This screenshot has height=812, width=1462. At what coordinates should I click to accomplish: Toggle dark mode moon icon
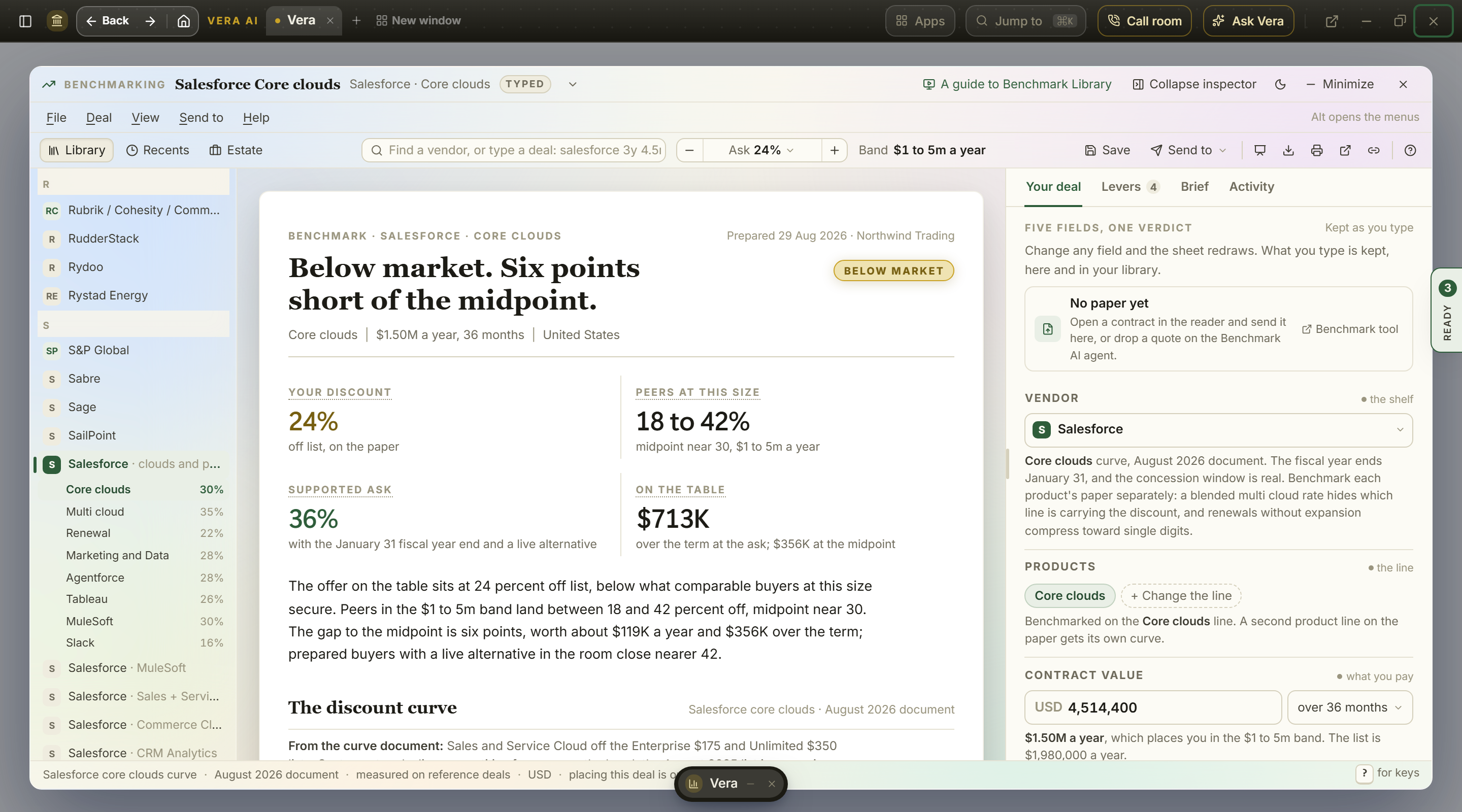click(1280, 84)
